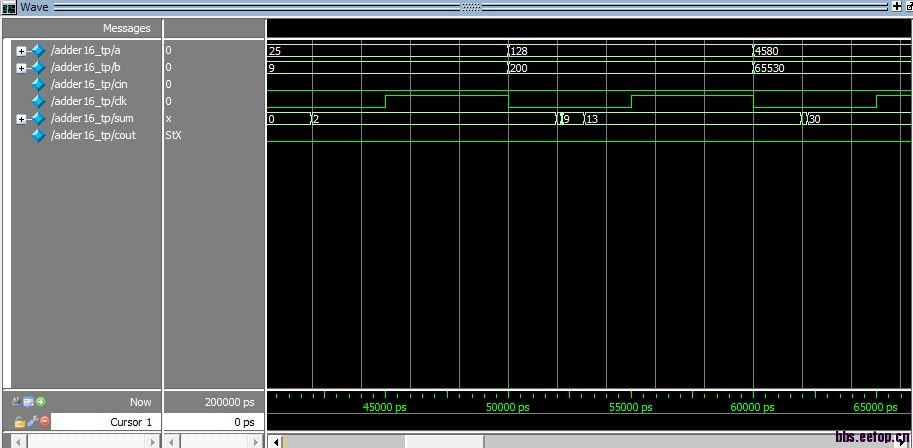Viewport: 913px width, 448px height.
Task: Click the drag grip on Wave title bar
Action: 470,7
